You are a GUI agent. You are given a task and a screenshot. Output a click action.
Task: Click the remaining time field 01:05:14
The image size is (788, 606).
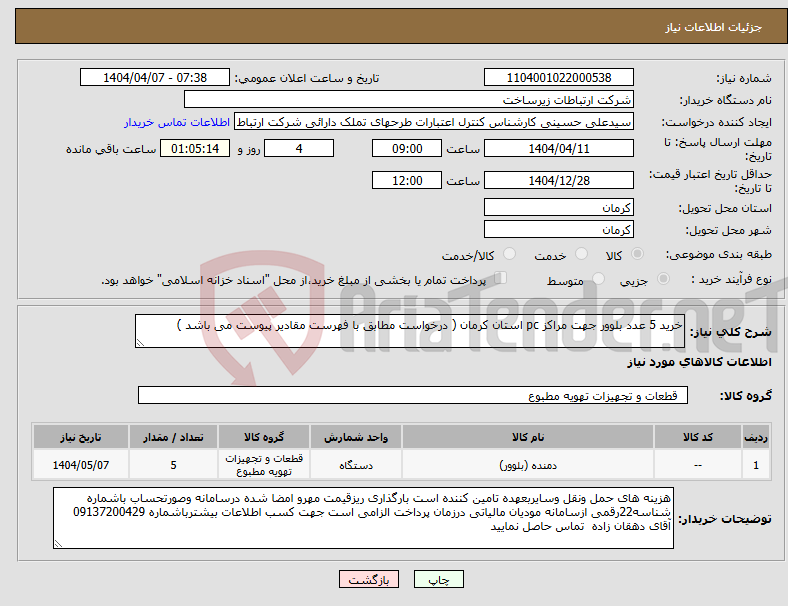[x=195, y=149]
